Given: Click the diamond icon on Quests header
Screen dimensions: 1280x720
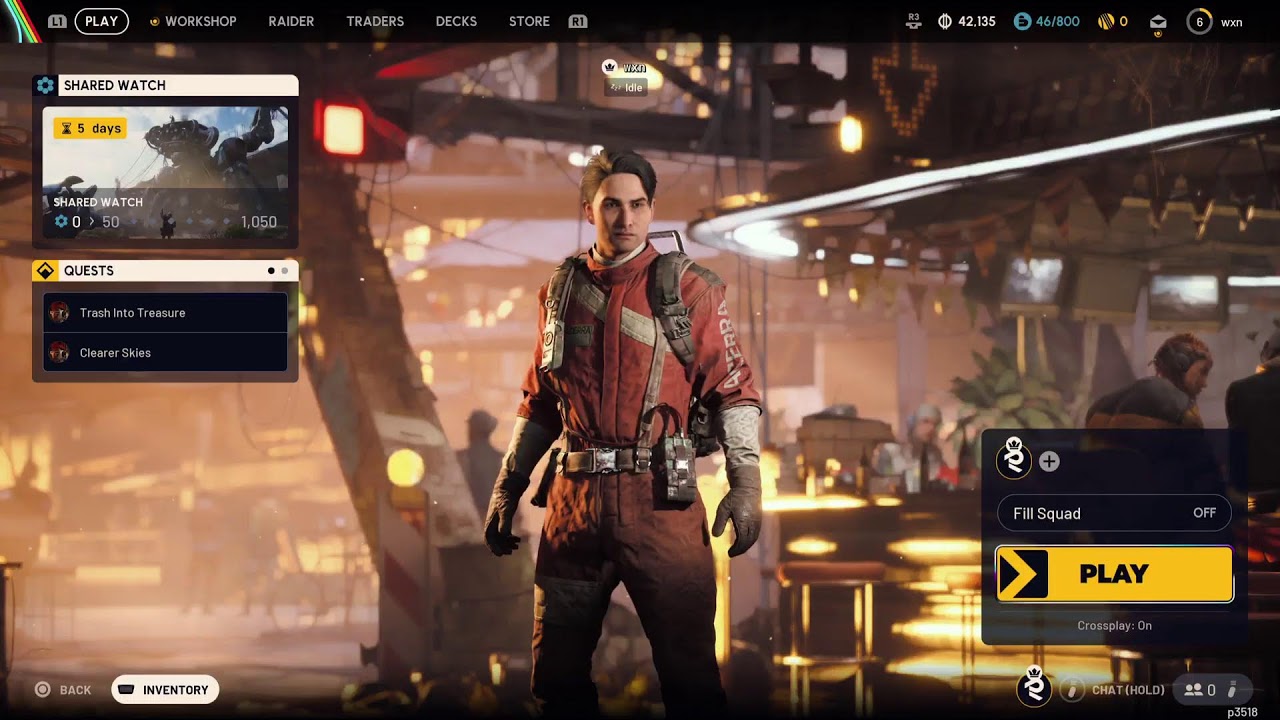Looking at the screenshot, I should (x=45, y=271).
